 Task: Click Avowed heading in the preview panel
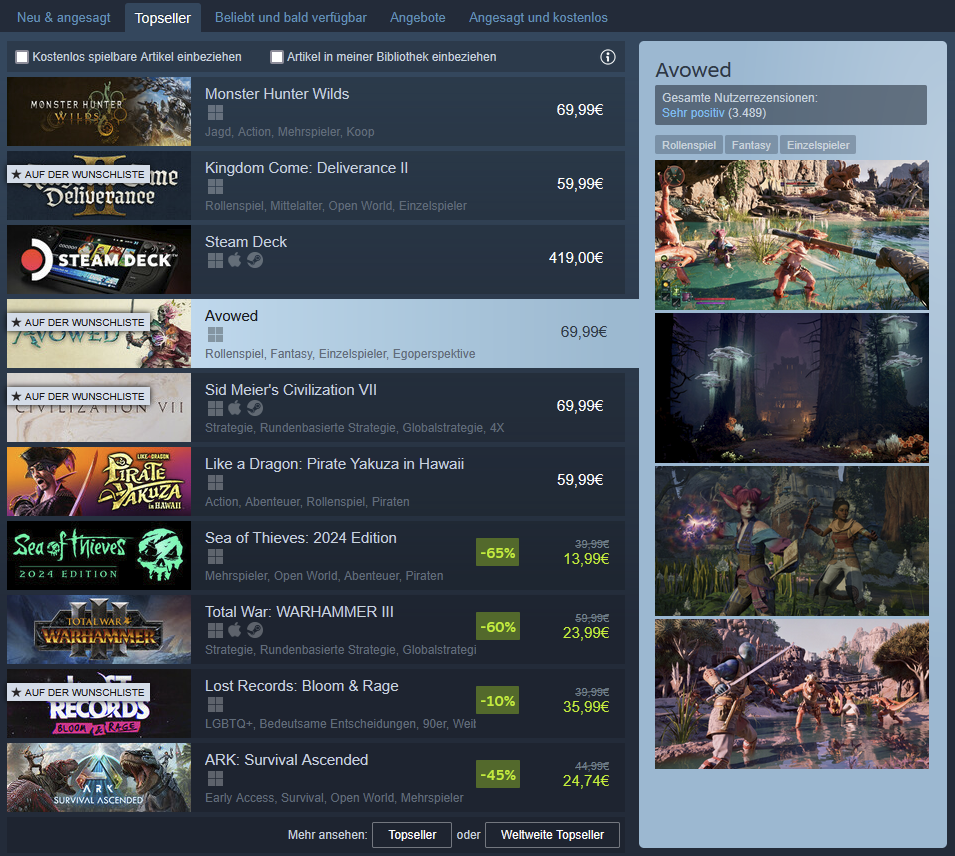point(693,69)
